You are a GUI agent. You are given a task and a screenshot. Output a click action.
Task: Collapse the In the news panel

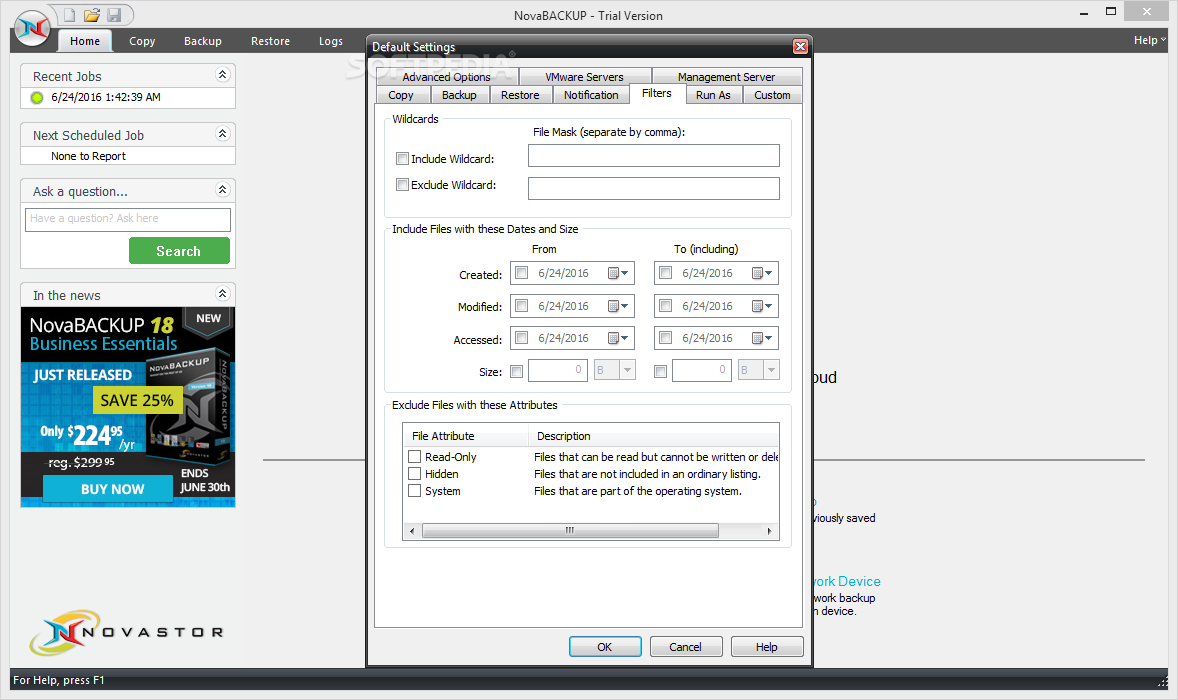(x=222, y=294)
